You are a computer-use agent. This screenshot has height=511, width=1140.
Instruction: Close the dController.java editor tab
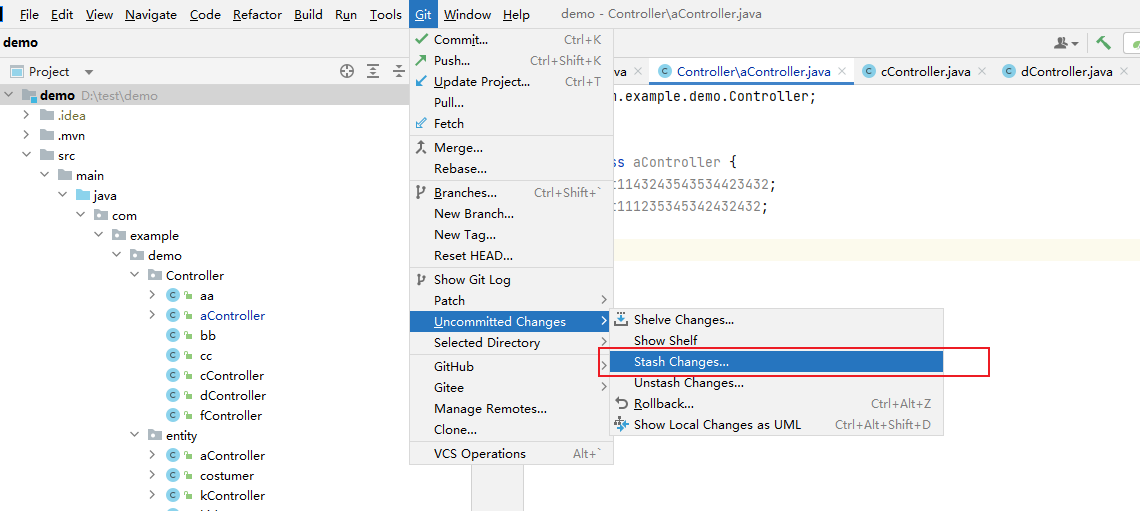(x=1123, y=71)
